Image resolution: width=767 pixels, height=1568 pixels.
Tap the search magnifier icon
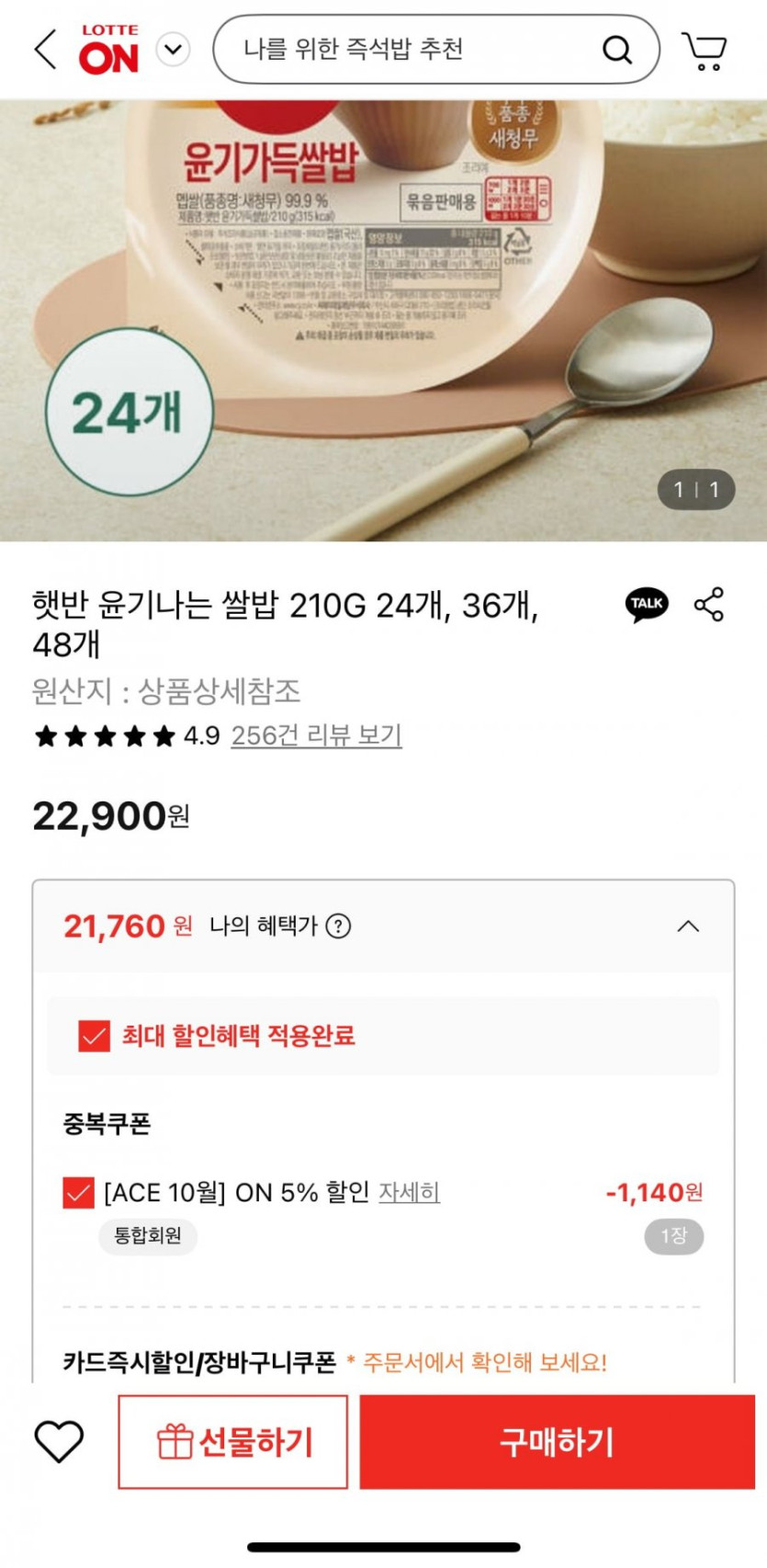tap(617, 50)
